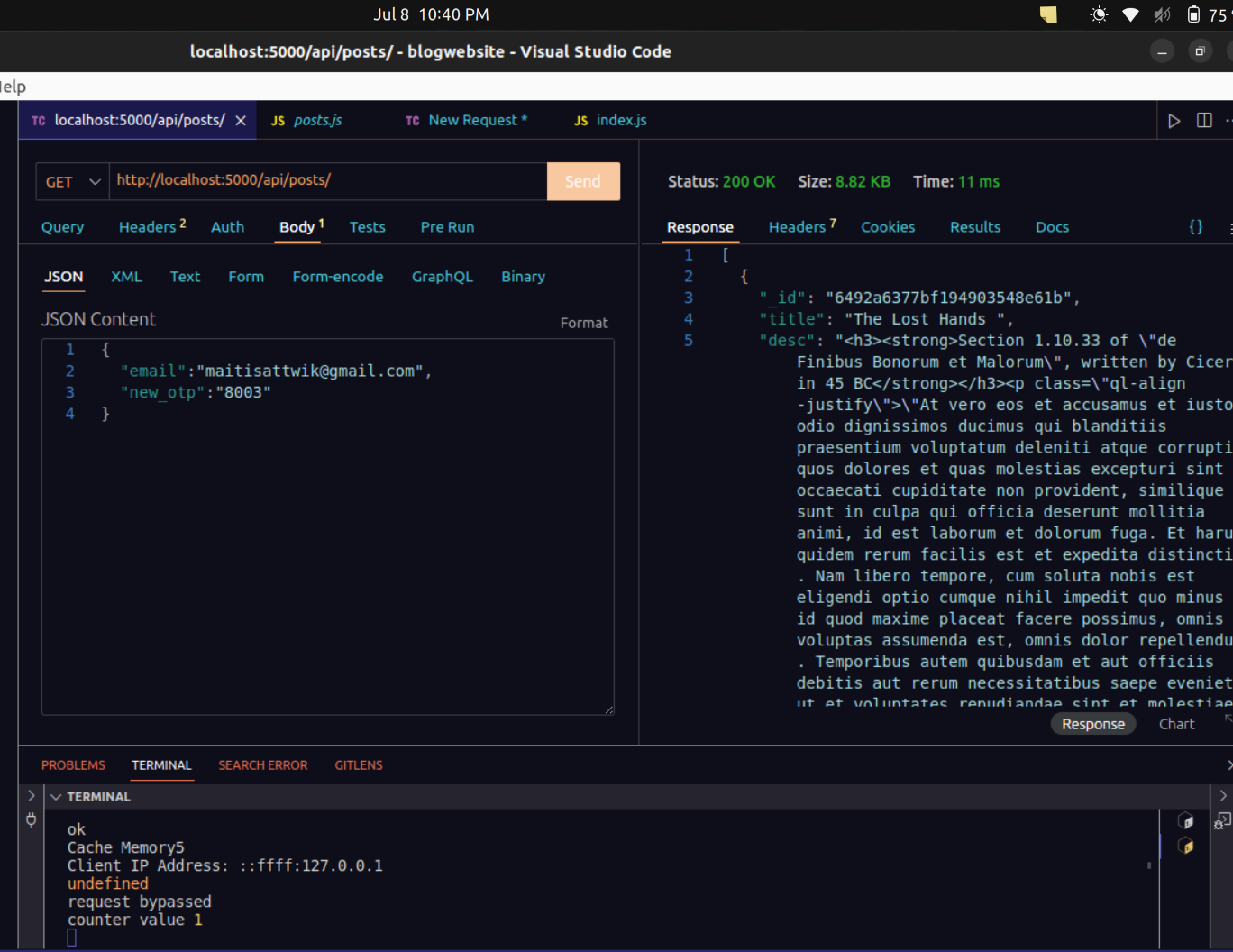1233x952 pixels.
Task: Click the white hexagon terminal instance icon
Action: pos(1186,821)
